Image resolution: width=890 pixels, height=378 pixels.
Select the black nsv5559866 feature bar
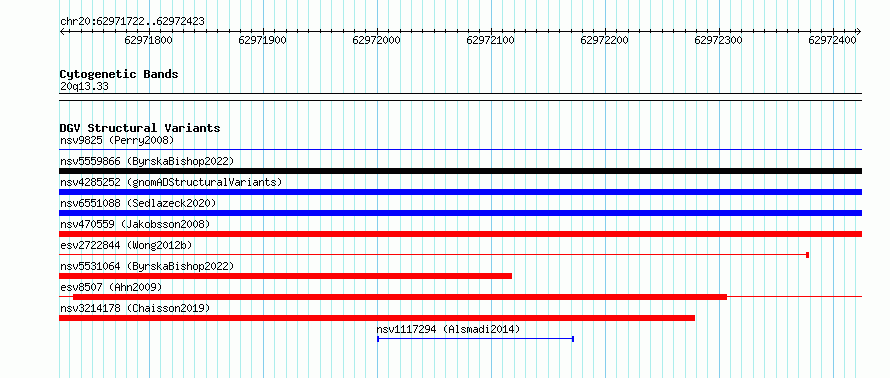click(460, 171)
